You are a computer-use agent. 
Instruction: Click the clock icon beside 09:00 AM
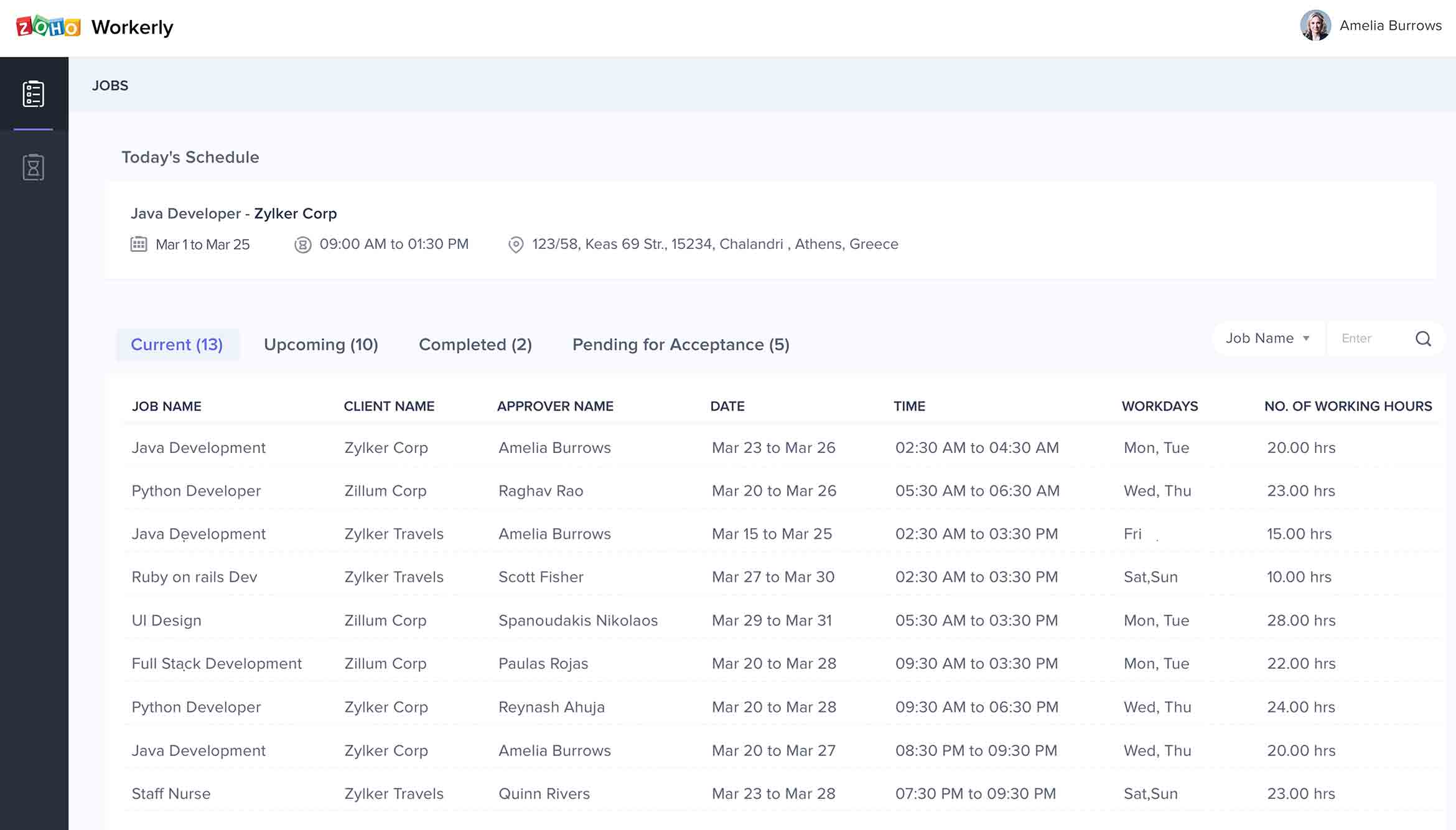pos(302,245)
